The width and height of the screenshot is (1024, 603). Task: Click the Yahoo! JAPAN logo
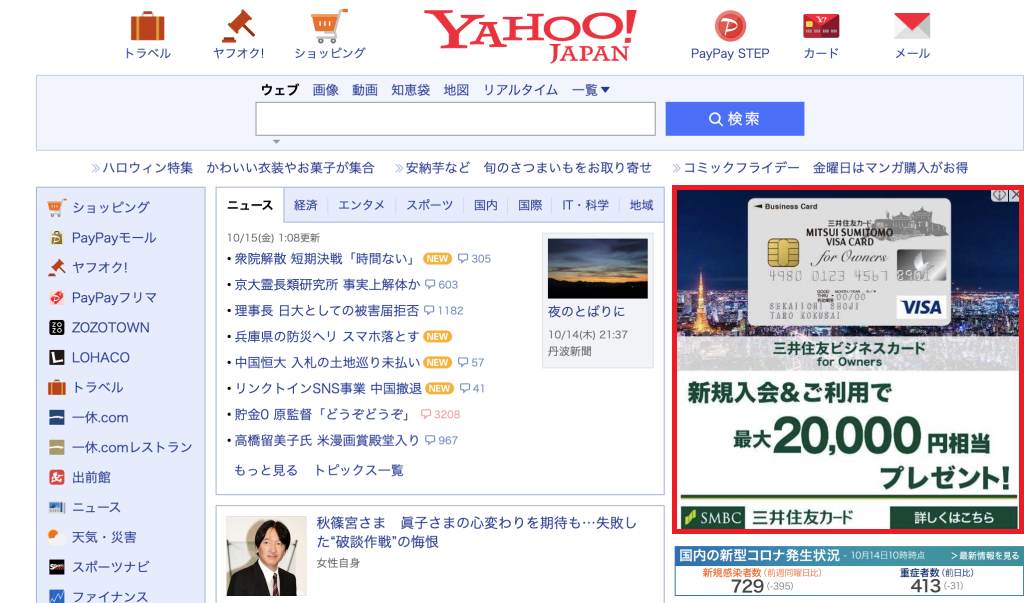click(x=530, y=36)
